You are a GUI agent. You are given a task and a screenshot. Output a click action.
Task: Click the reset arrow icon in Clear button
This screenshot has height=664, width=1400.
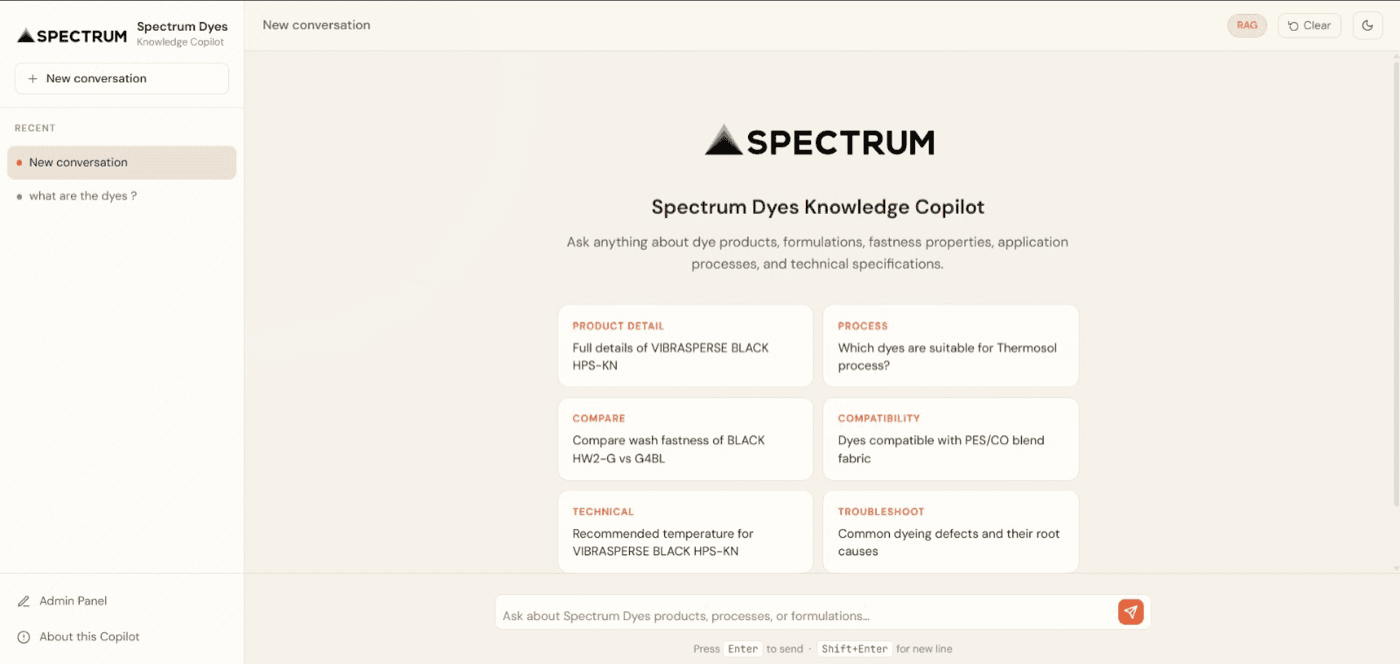1293,26
